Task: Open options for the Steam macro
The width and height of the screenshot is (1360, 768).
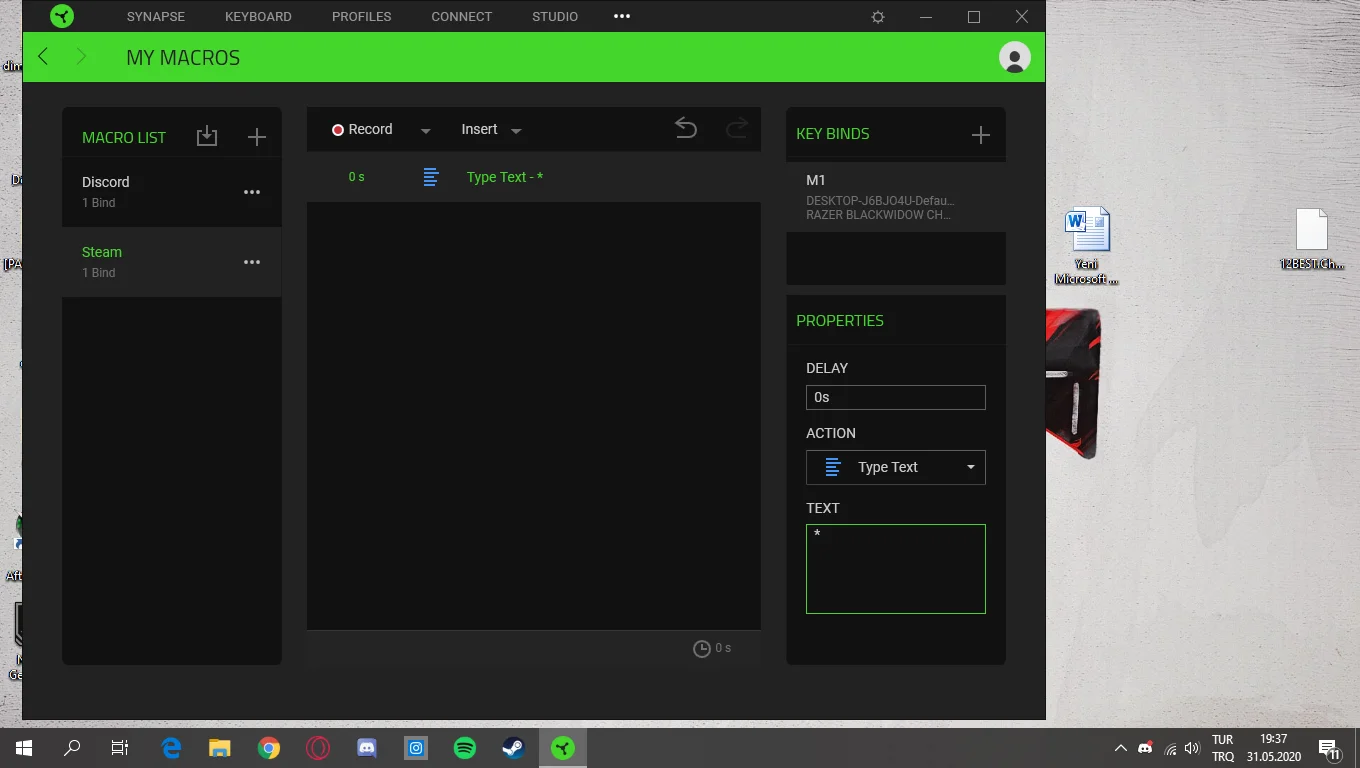Action: (x=252, y=262)
